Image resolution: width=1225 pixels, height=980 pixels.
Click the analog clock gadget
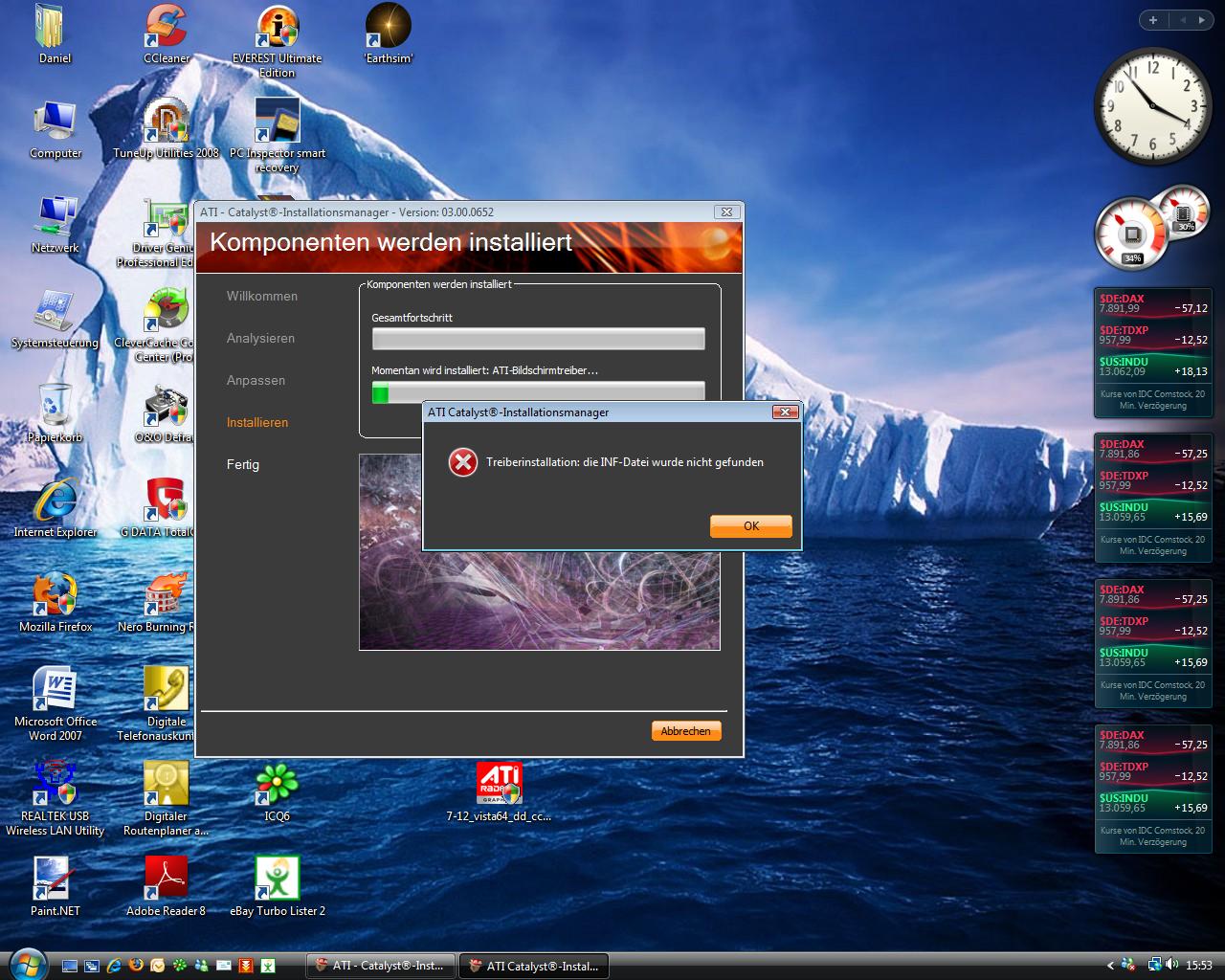[1152, 104]
